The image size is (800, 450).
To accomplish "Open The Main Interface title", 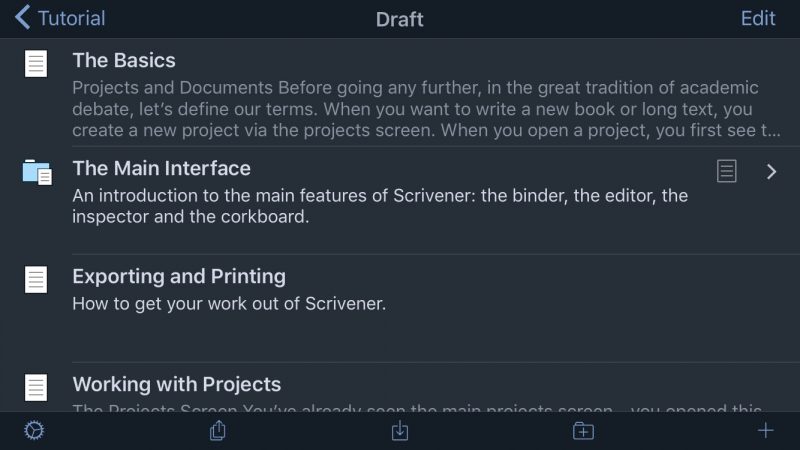I will pyautogui.click(x=162, y=168).
